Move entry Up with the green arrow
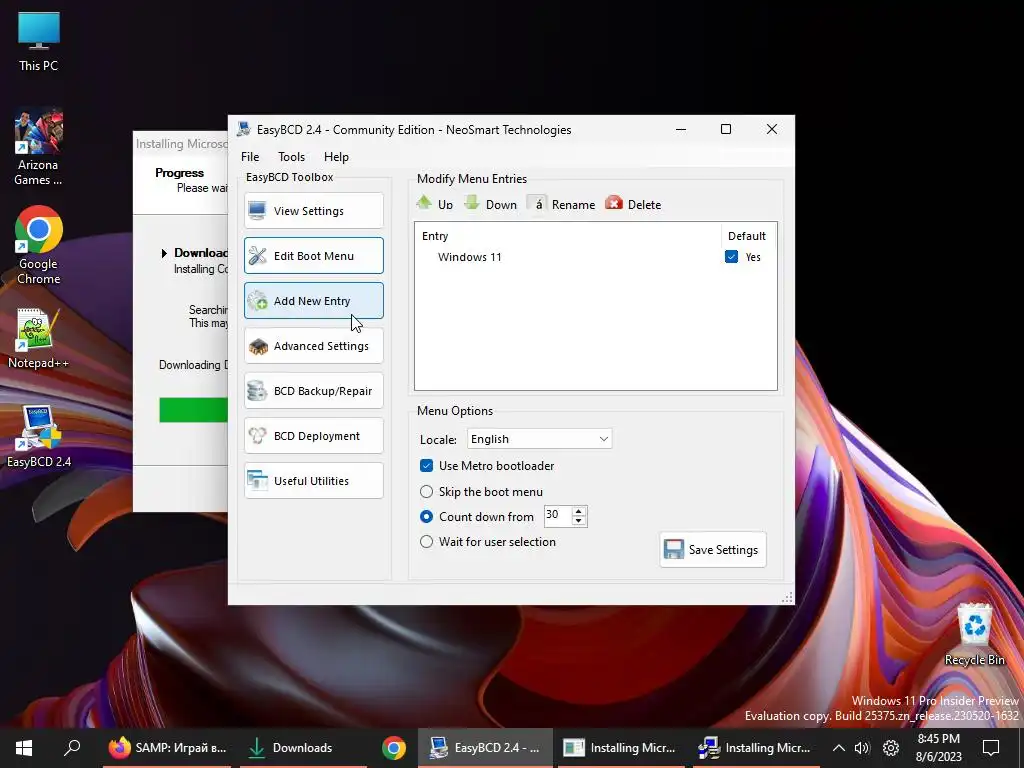Image resolution: width=1024 pixels, height=768 pixels. pos(435,204)
